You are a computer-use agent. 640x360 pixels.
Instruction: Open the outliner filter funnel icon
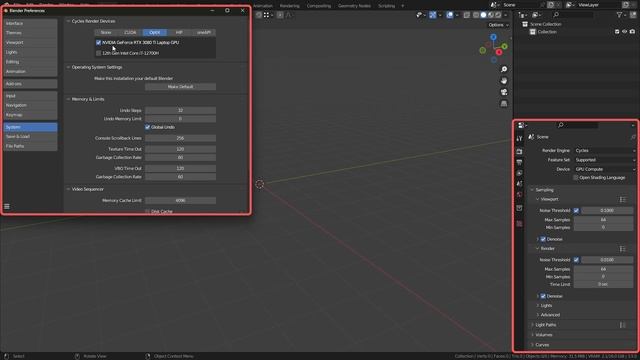pos(620,15)
